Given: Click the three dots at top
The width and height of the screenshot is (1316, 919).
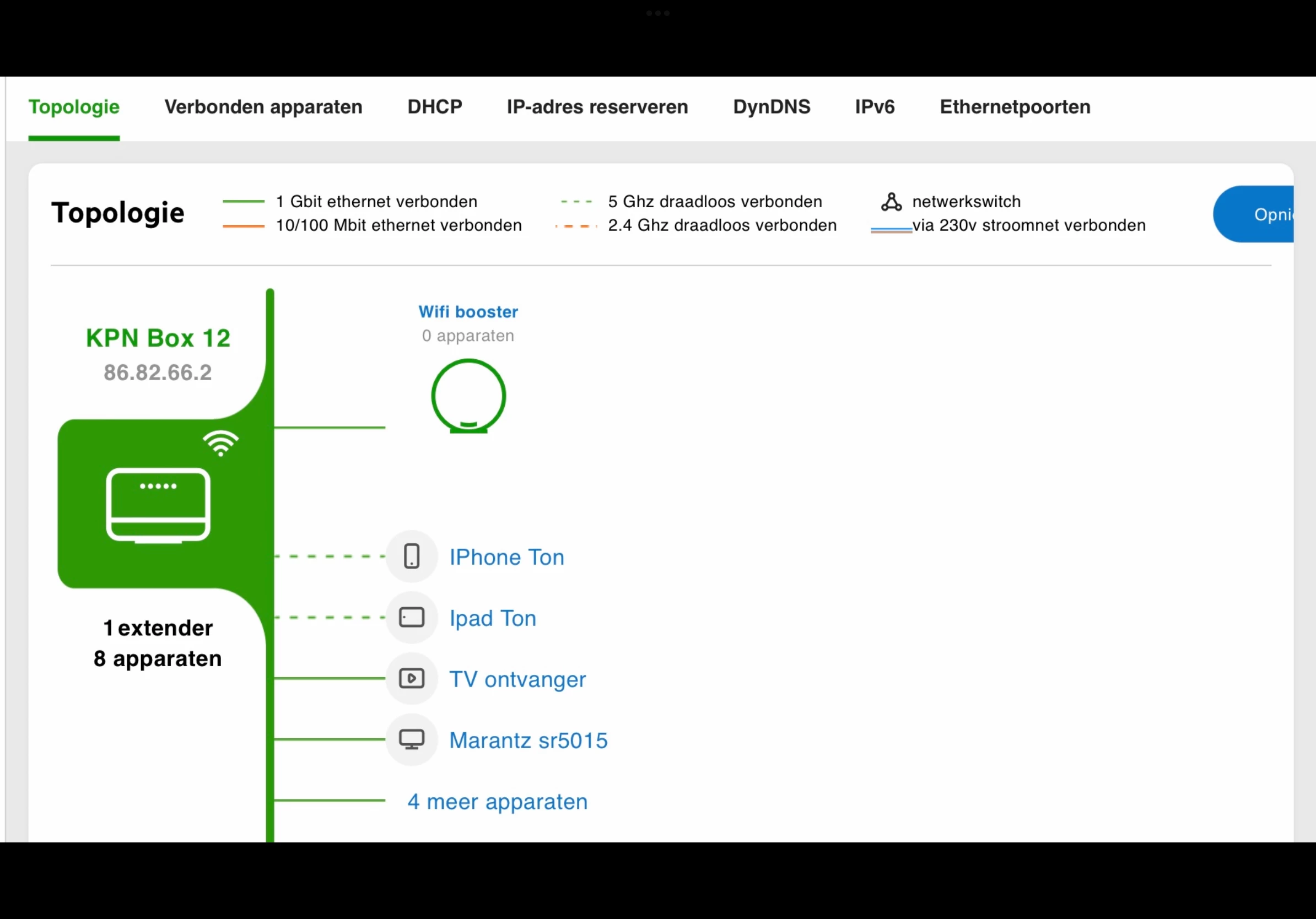Looking at the screenshot, I should click(x=657, y=13).
